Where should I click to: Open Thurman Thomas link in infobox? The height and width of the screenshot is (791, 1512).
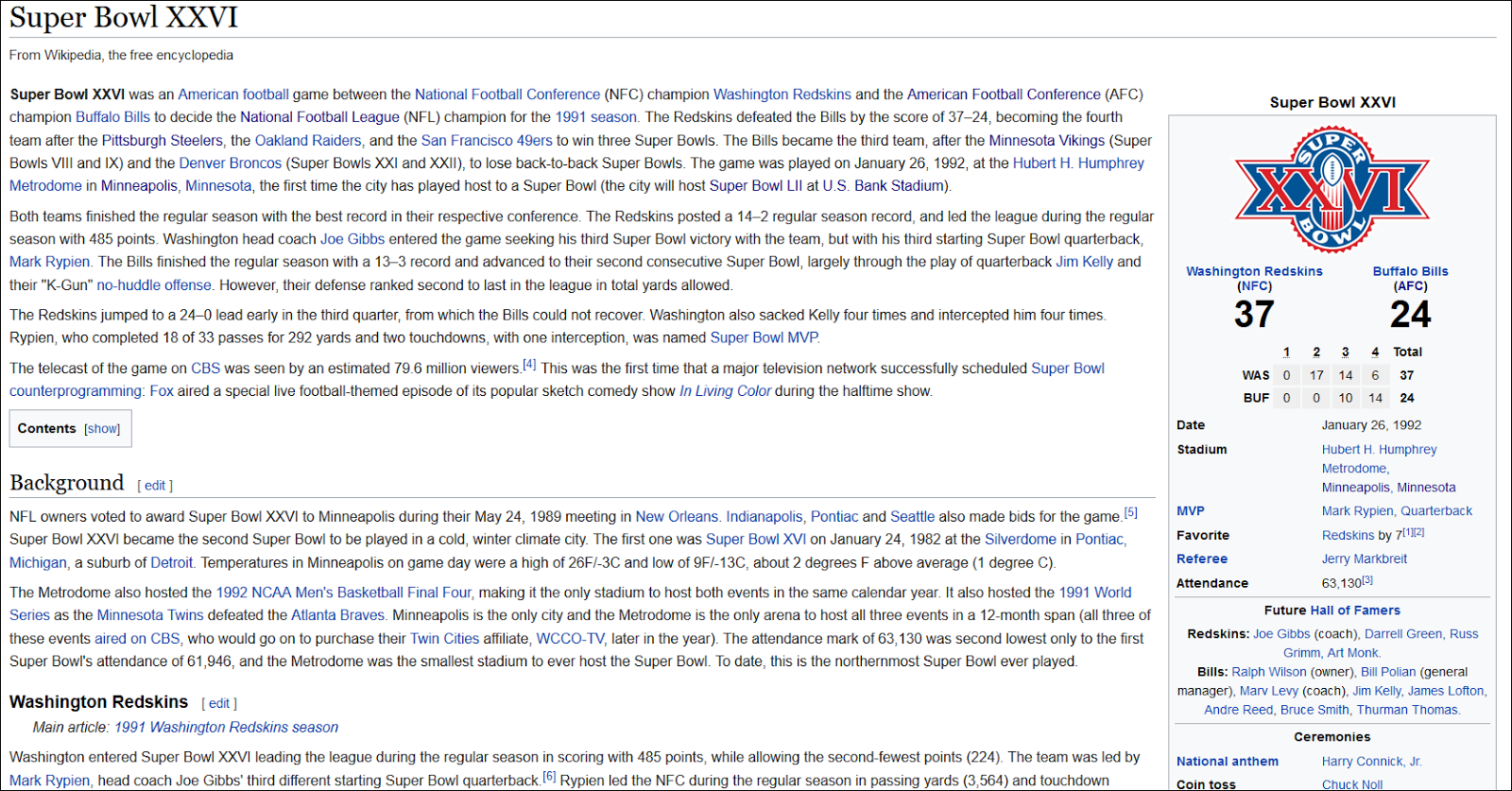coord(1408,710)
